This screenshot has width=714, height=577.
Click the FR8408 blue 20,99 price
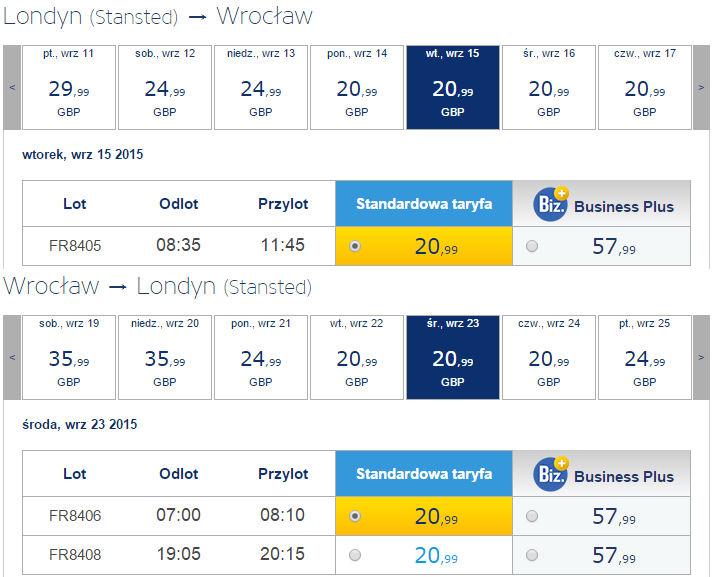(436, 556)
